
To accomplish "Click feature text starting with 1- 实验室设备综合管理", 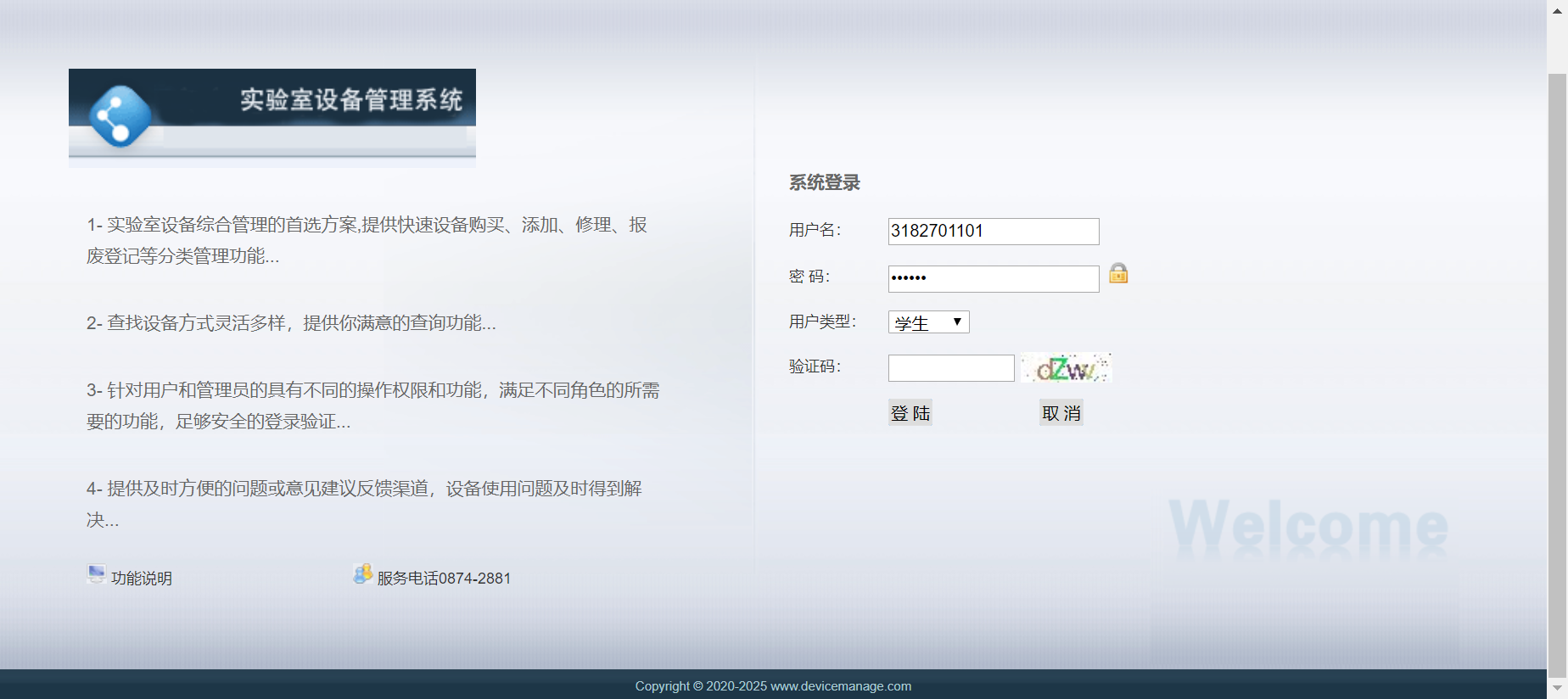I will pyautogui.click(x=367, y=240).
